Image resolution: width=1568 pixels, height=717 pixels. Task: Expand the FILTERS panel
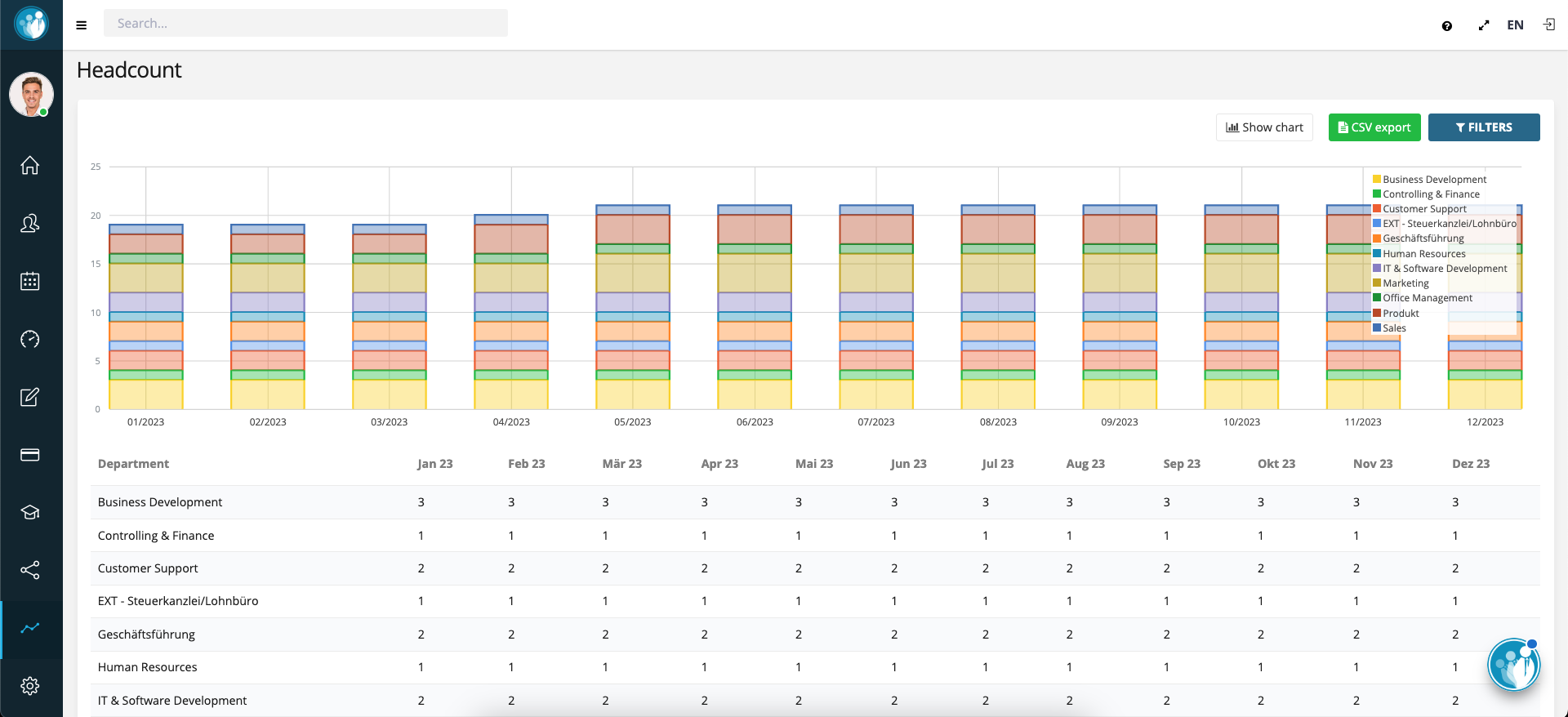pos(1484,127)
